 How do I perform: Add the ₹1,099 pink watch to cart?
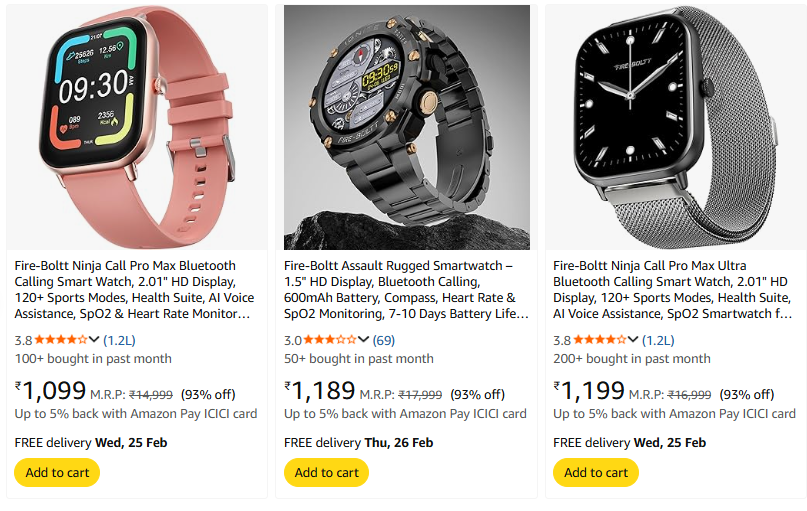point(57,472)
